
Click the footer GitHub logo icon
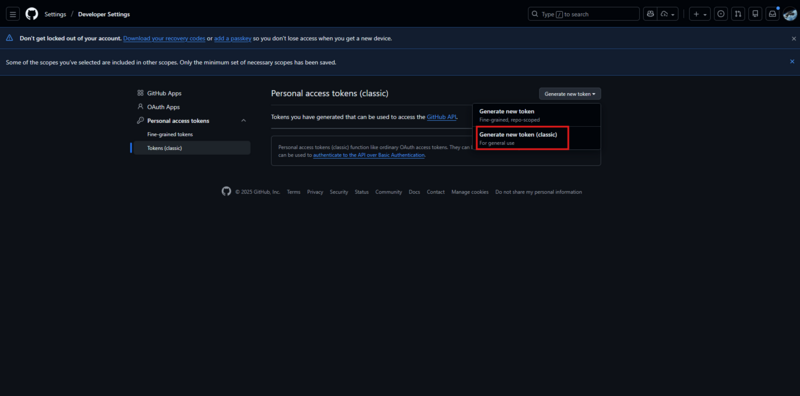pos(227,191)
